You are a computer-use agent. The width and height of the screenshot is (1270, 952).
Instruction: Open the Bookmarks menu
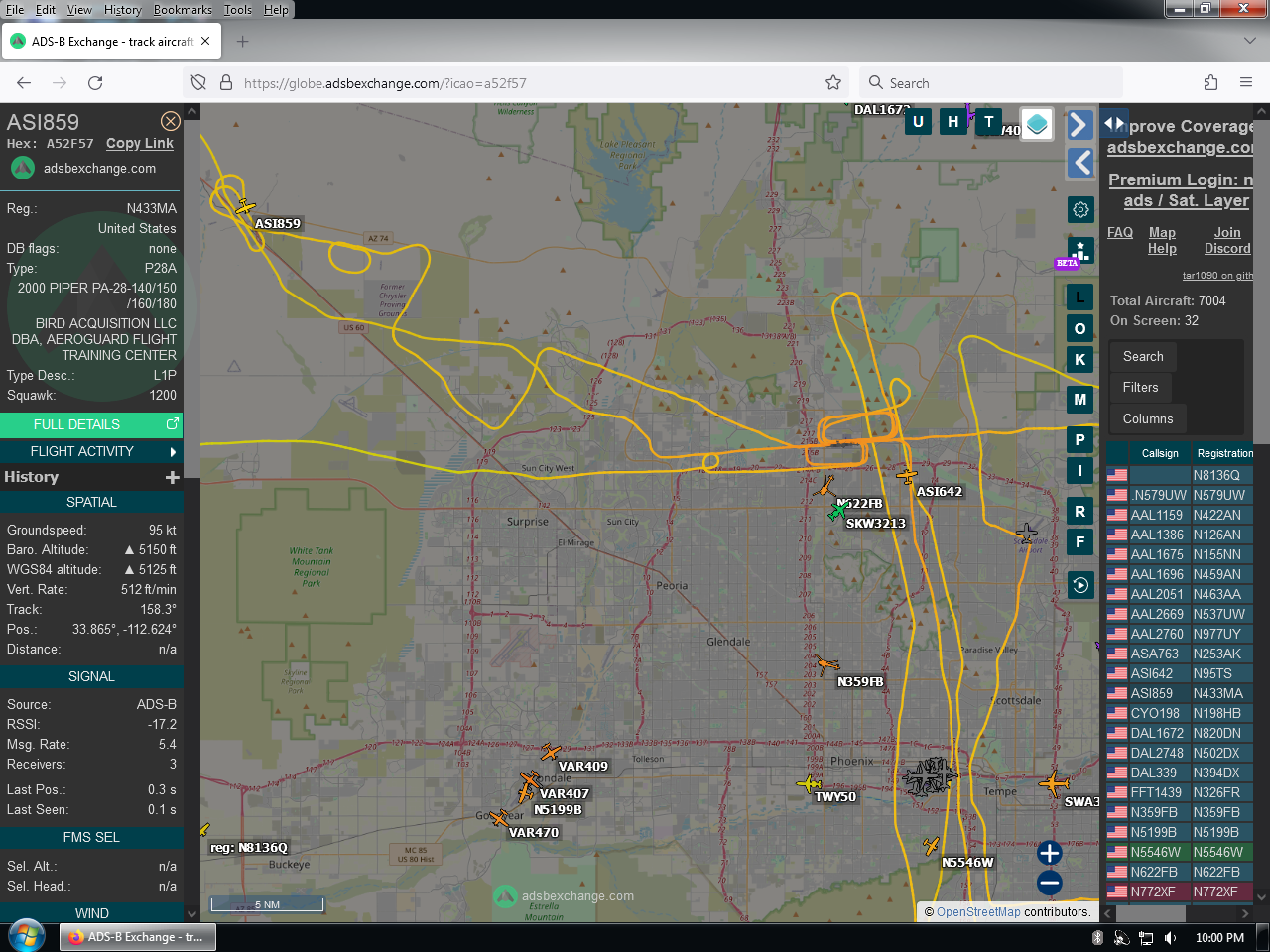click(x=183, y=10)
